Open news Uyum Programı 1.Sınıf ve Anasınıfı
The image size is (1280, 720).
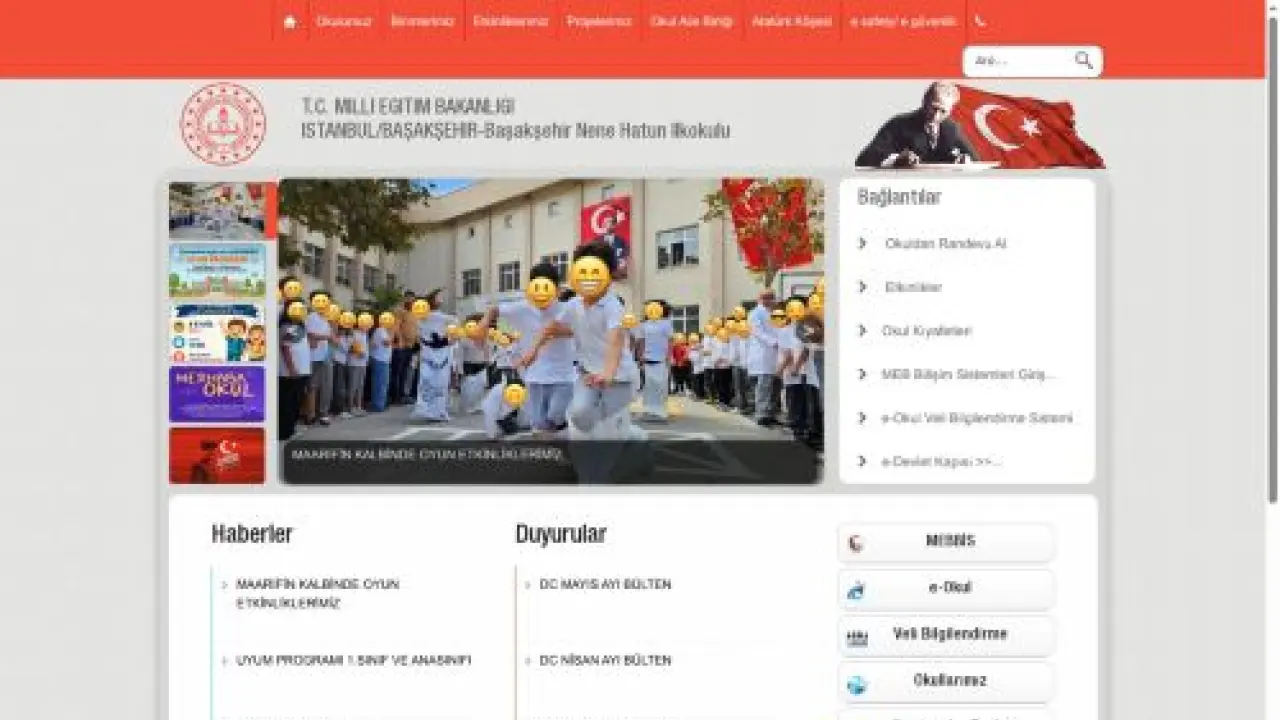coord(354,661)
